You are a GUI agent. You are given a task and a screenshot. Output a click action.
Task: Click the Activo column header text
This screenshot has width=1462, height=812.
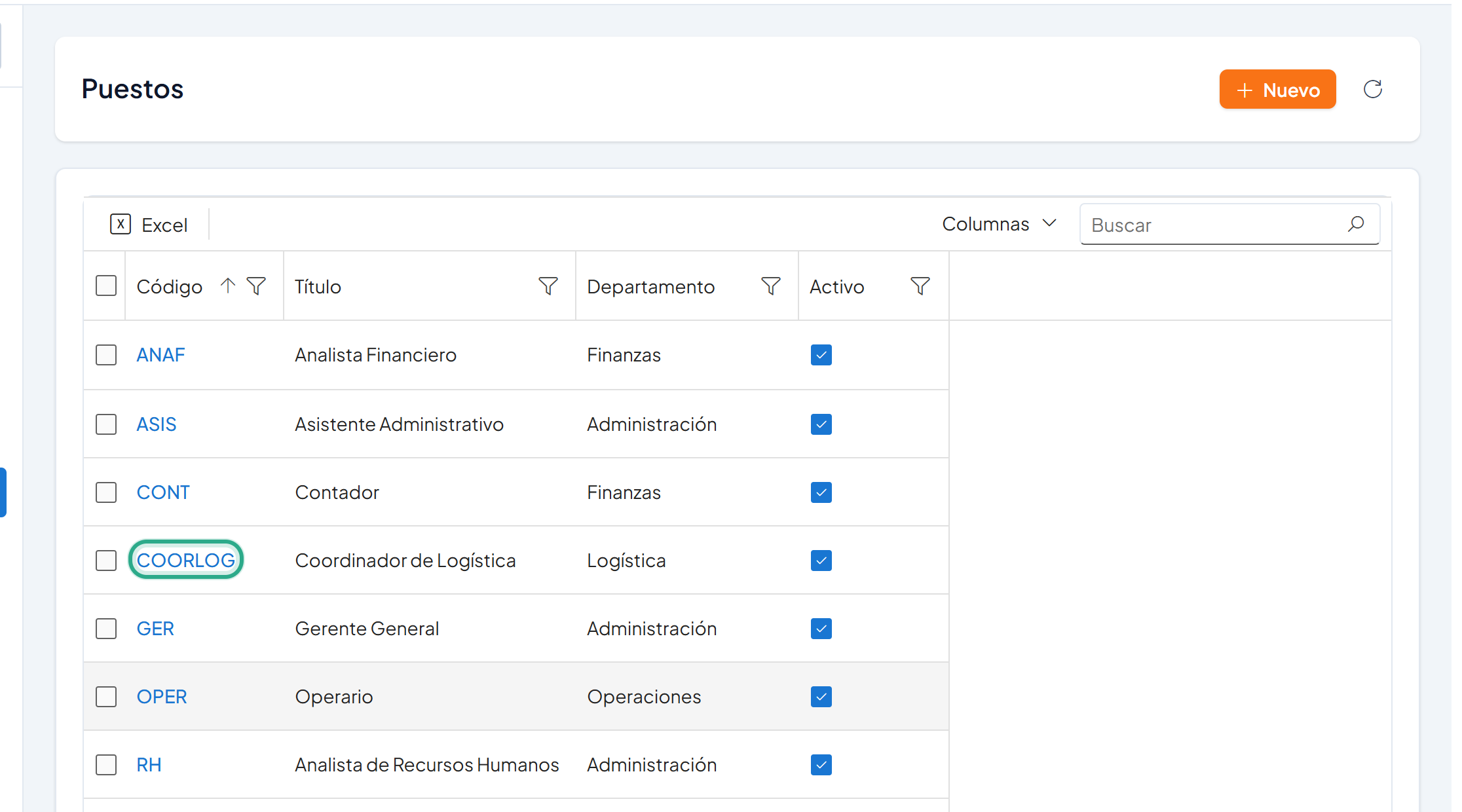click(836, 286)
